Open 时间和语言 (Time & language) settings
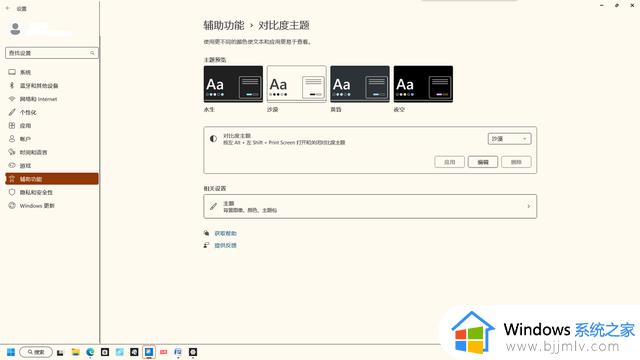This screenshot has height=360, width=640. pyautogui.click(x=52, y=152)
